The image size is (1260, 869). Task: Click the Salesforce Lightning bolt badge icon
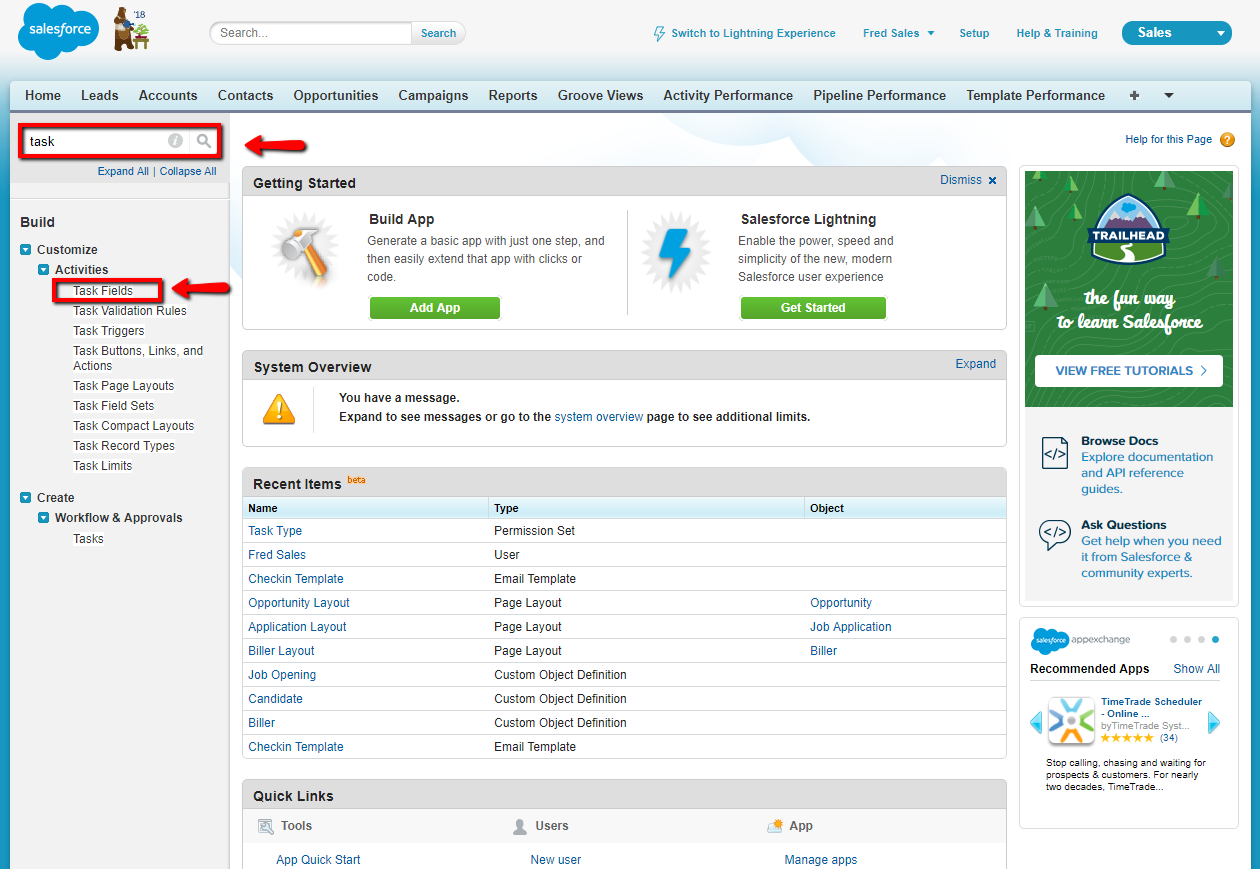click(677, 253)
